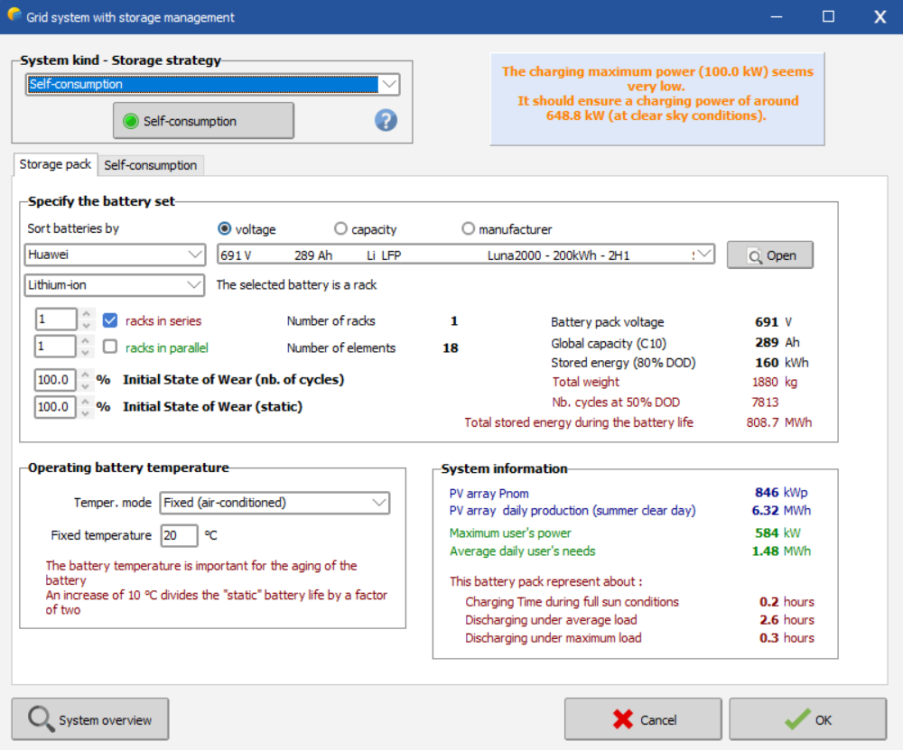This screenshot has width=903, height=750.
Task: Click the green-light Self-consumption button
Action: pos(203,121)
